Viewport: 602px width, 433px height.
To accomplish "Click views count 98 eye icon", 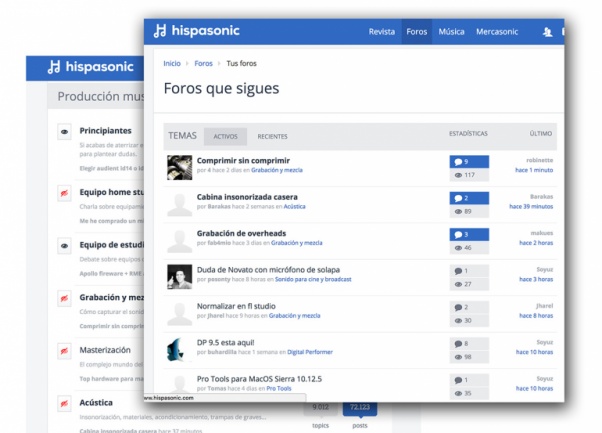I will [458, 357].
